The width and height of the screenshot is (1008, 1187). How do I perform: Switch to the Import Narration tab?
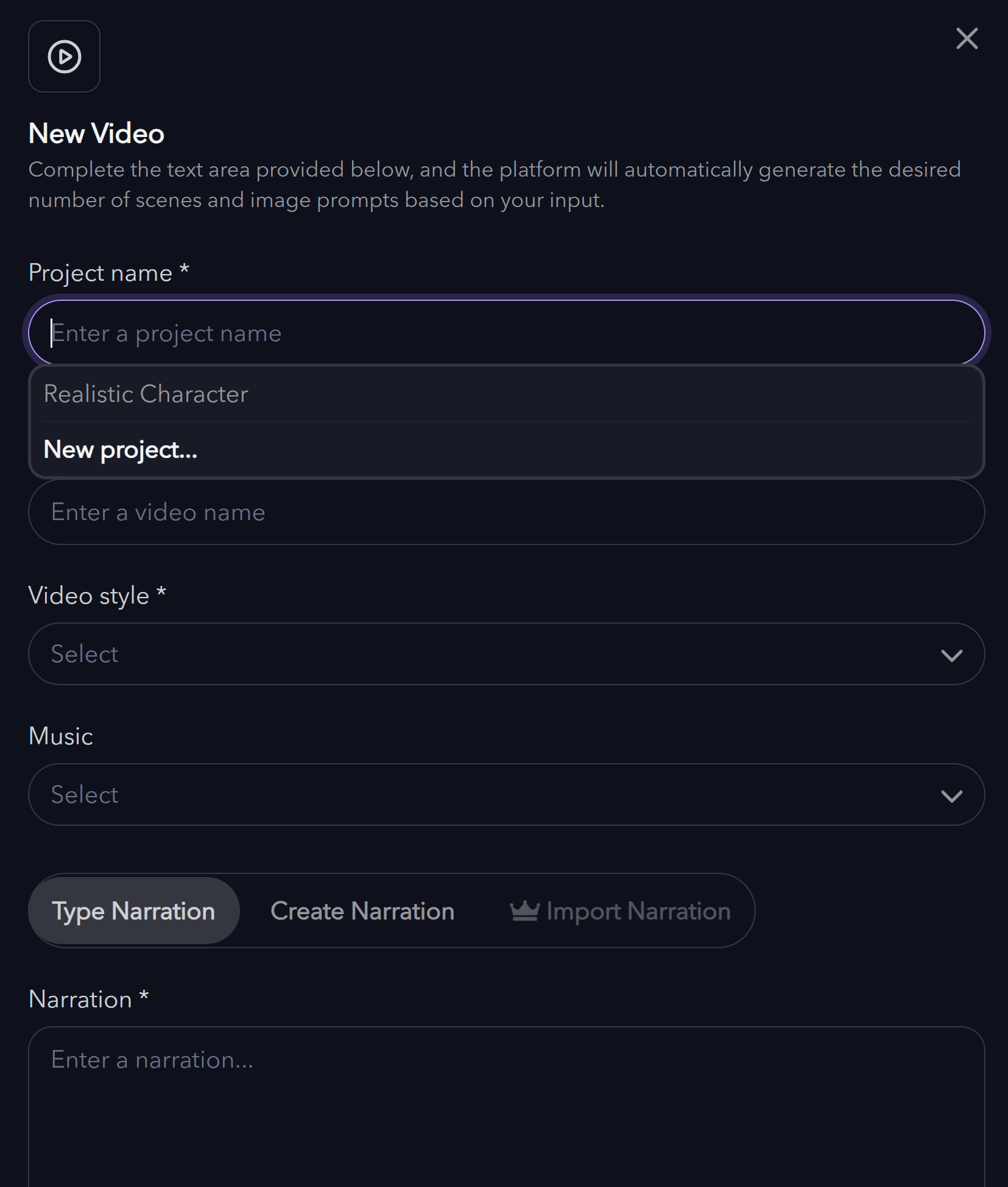pos(620,911)
